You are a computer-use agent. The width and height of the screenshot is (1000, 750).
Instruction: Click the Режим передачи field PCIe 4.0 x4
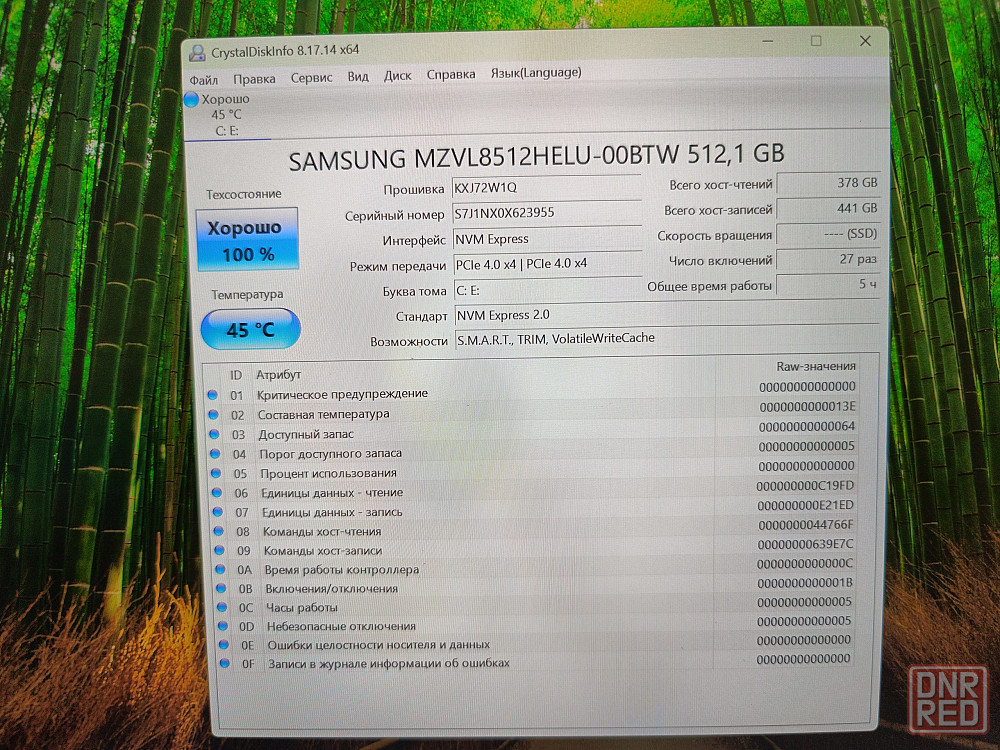[548, 264]
